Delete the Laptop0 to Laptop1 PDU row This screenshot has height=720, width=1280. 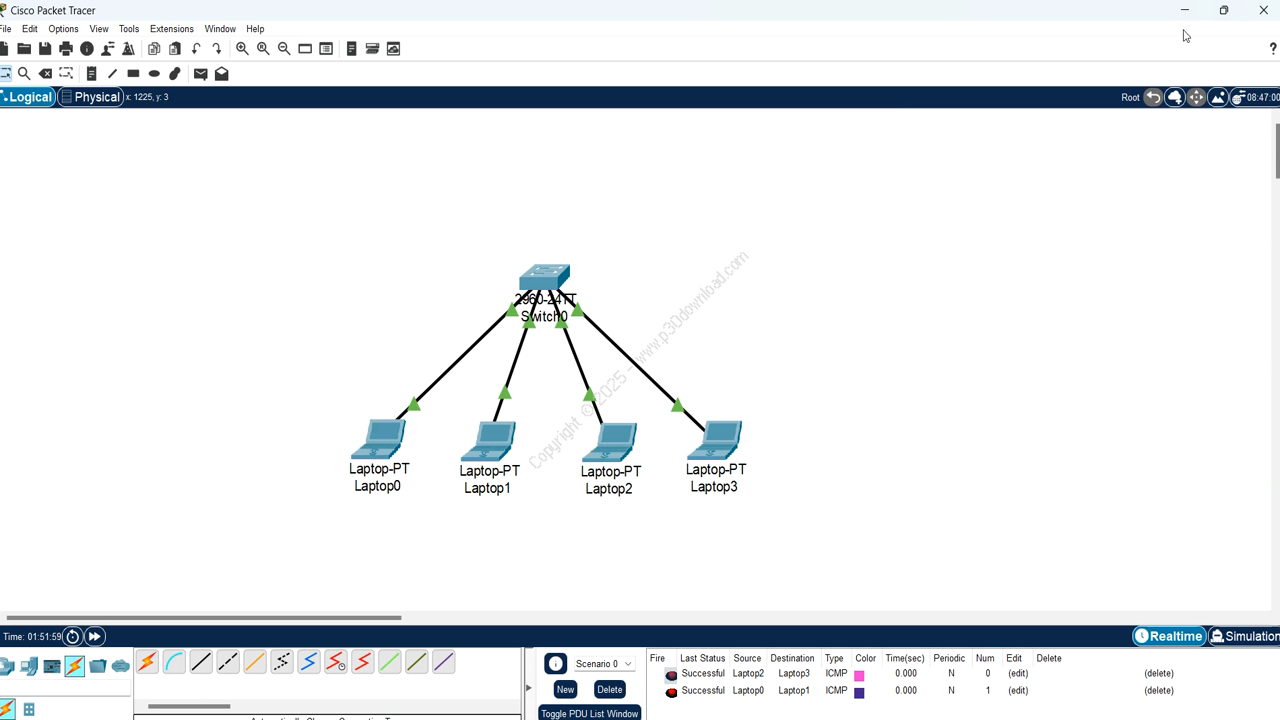1159,691
